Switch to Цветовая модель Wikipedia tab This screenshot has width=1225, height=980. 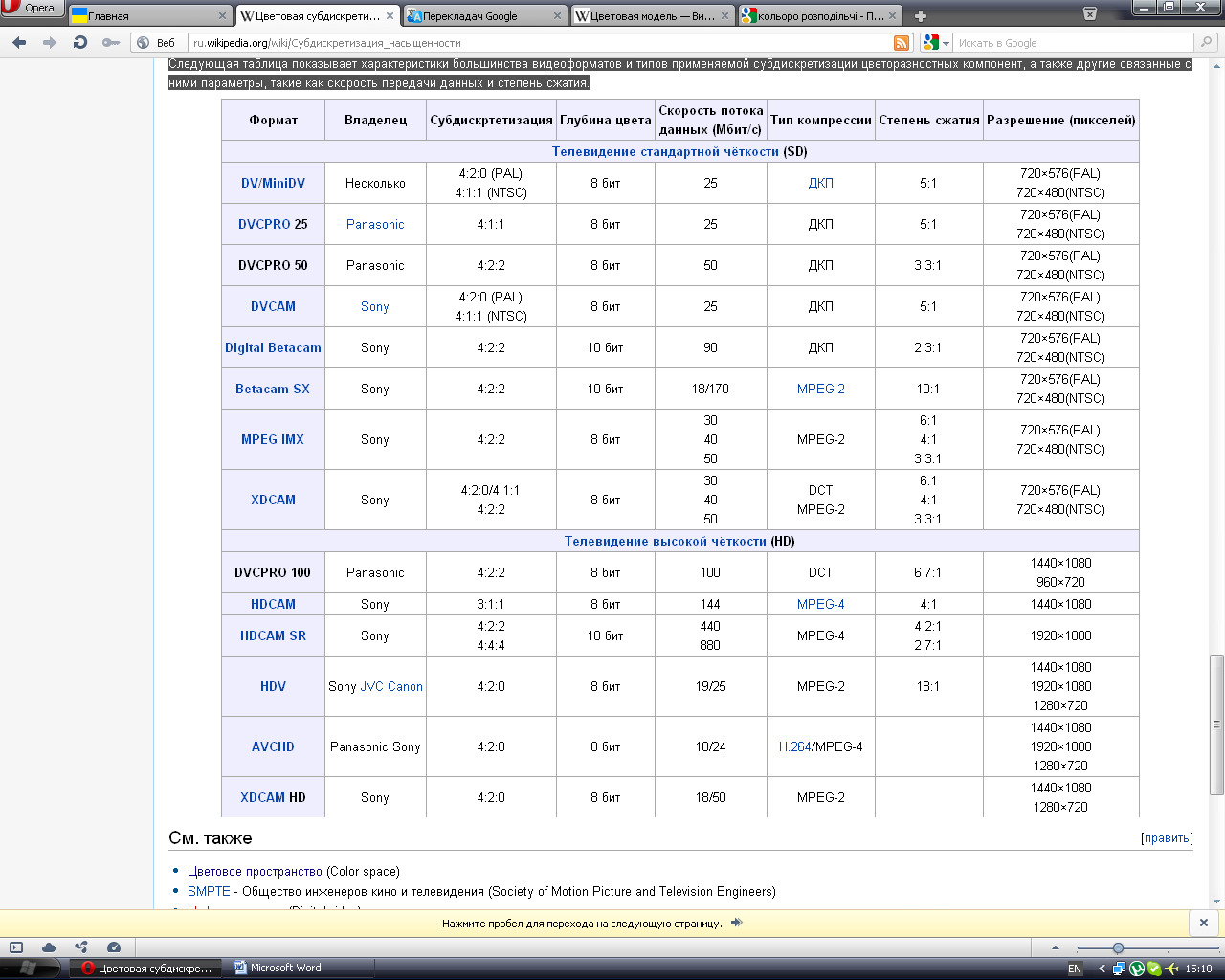pyautogui.click(x=653, y=16)
